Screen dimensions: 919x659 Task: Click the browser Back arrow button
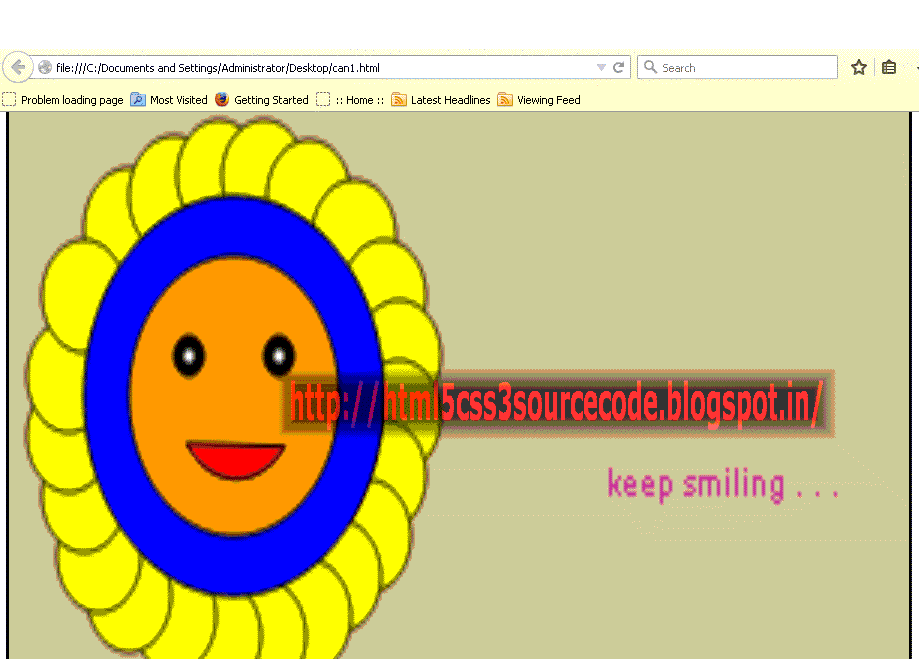[18, 67]
